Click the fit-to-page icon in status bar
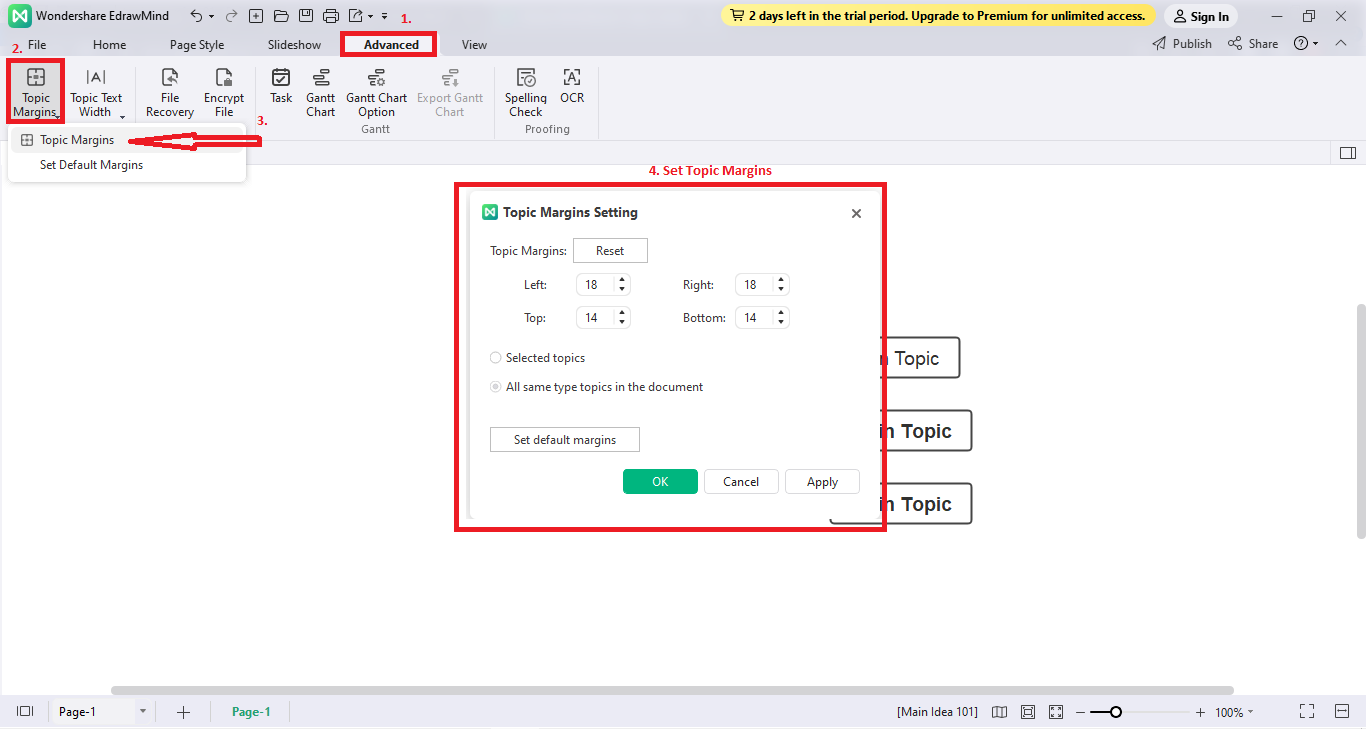Screen dimensions: 1366x729 click(1028, 712)
